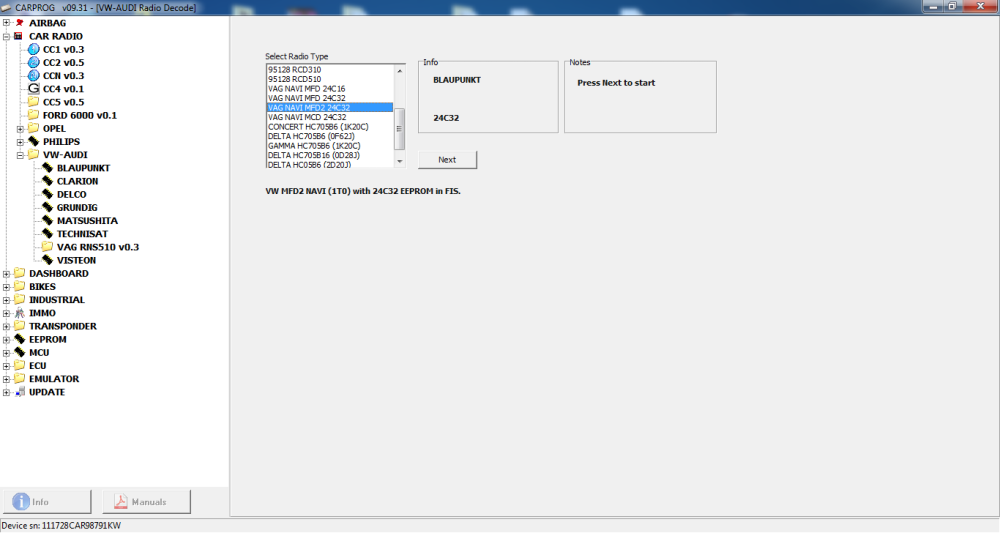Select highlighted VAG NAVI MFD2 24C32 entry
This screenshot has width=1000, height=533.
[330, 108]
